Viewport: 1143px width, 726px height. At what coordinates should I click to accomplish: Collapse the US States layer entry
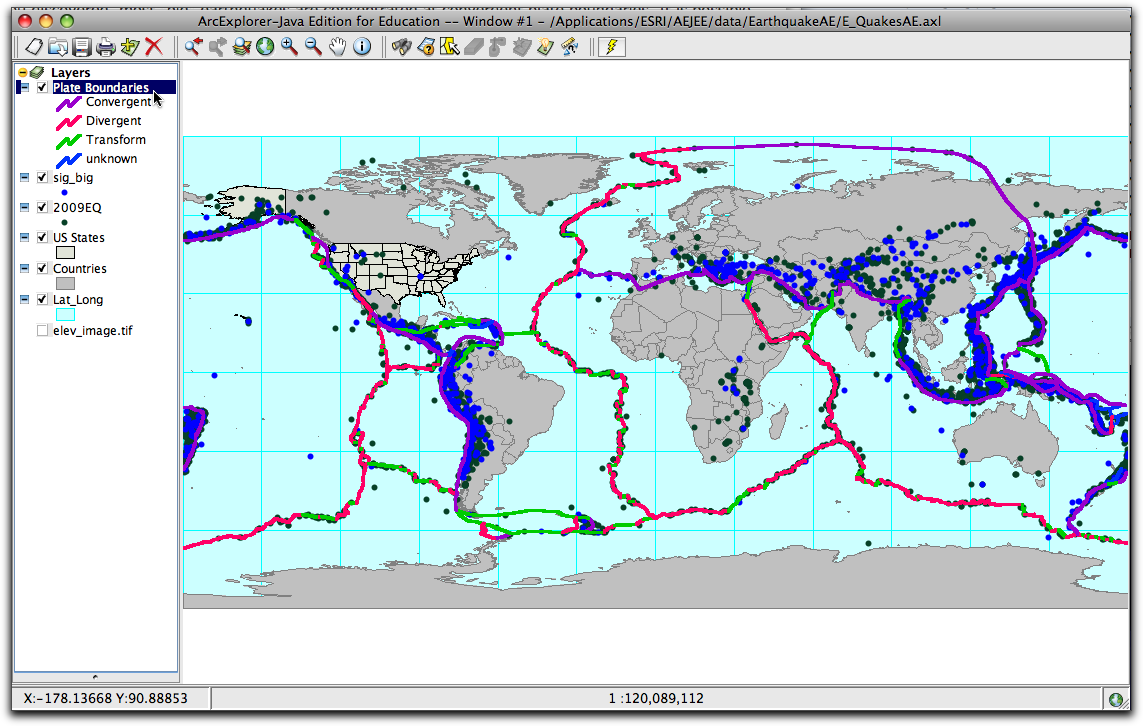point(23,237)
